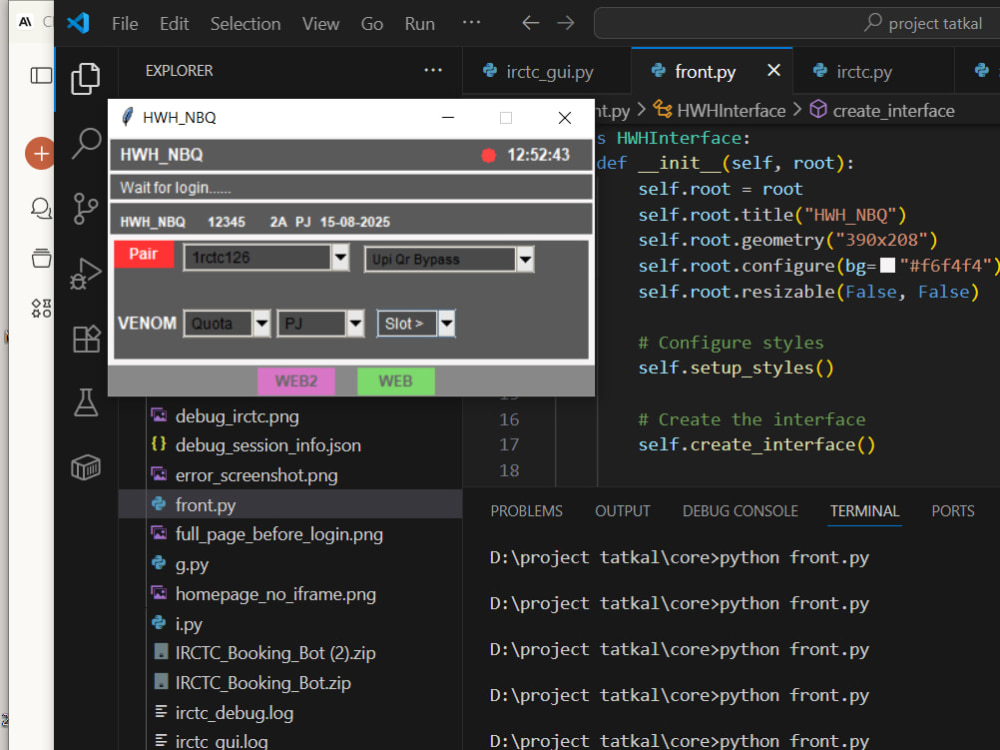The image size is (1000, 750).
Task: Open the overflow menu ellipsis in menu bar
Action: [471, 22]
